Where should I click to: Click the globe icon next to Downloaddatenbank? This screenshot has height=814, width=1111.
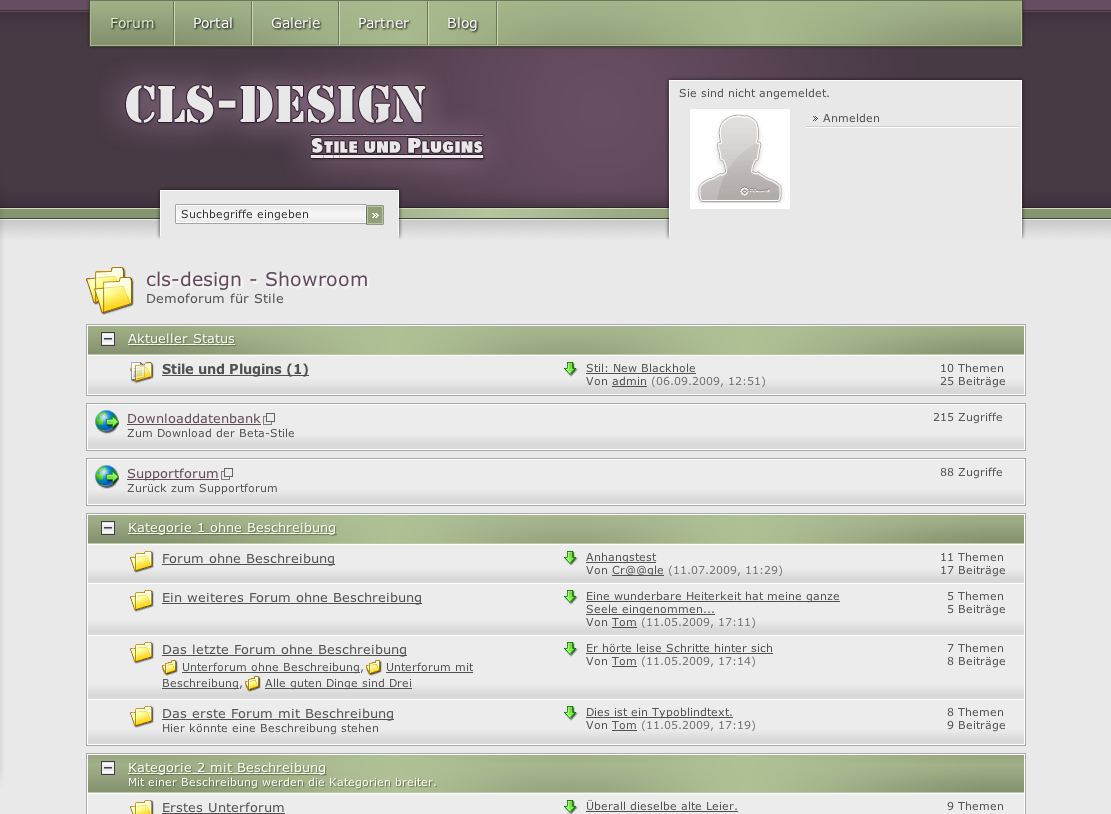(x=107, y=422)
